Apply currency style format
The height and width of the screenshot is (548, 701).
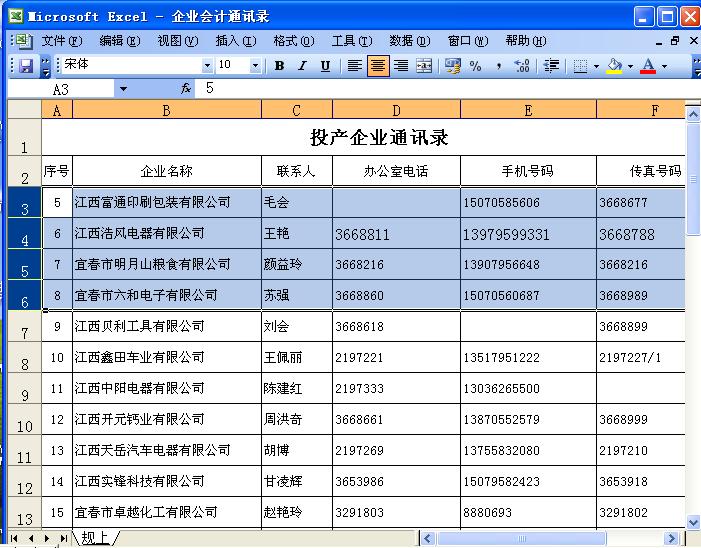point(452,66)
